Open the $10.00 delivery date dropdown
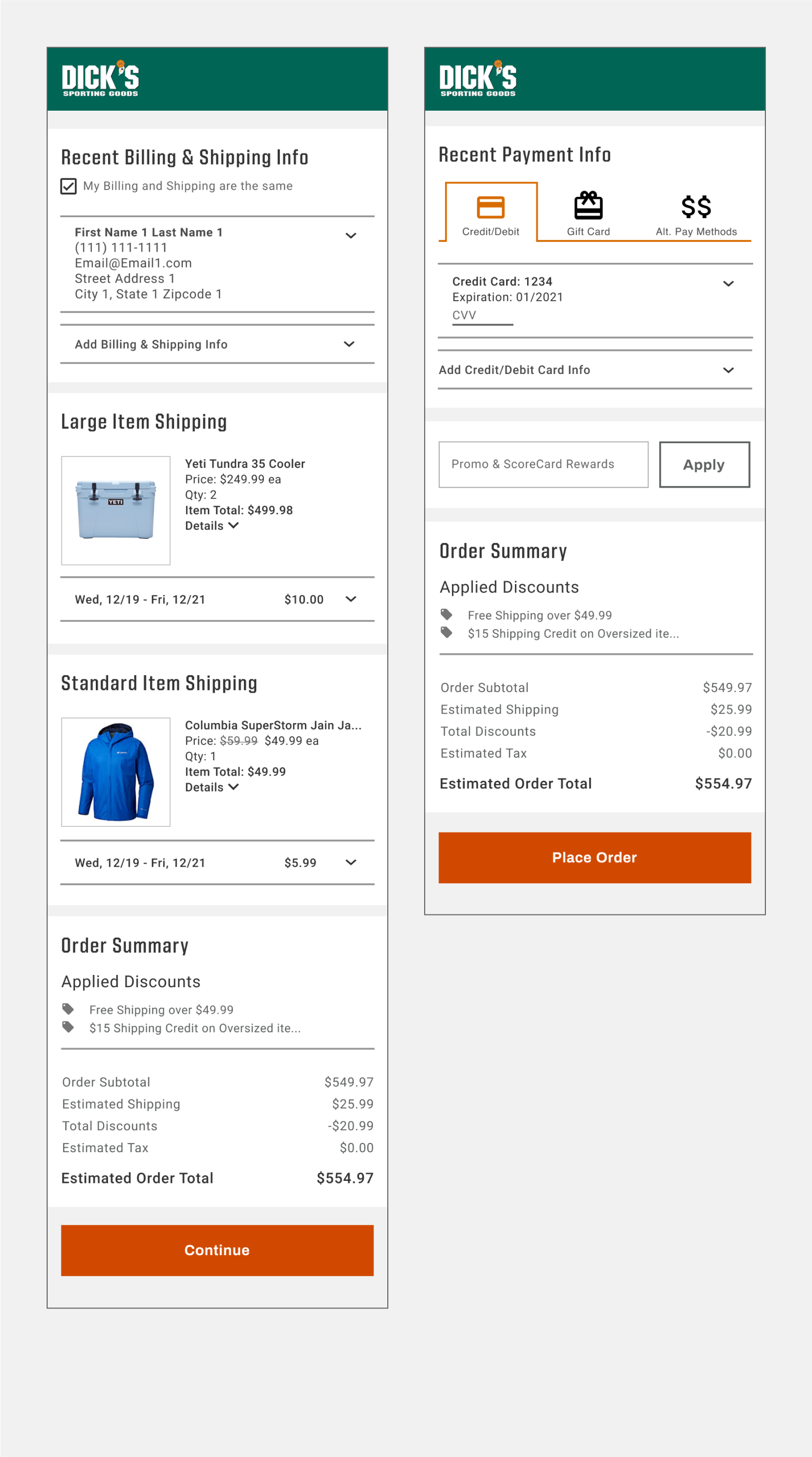 click(217, 599)
